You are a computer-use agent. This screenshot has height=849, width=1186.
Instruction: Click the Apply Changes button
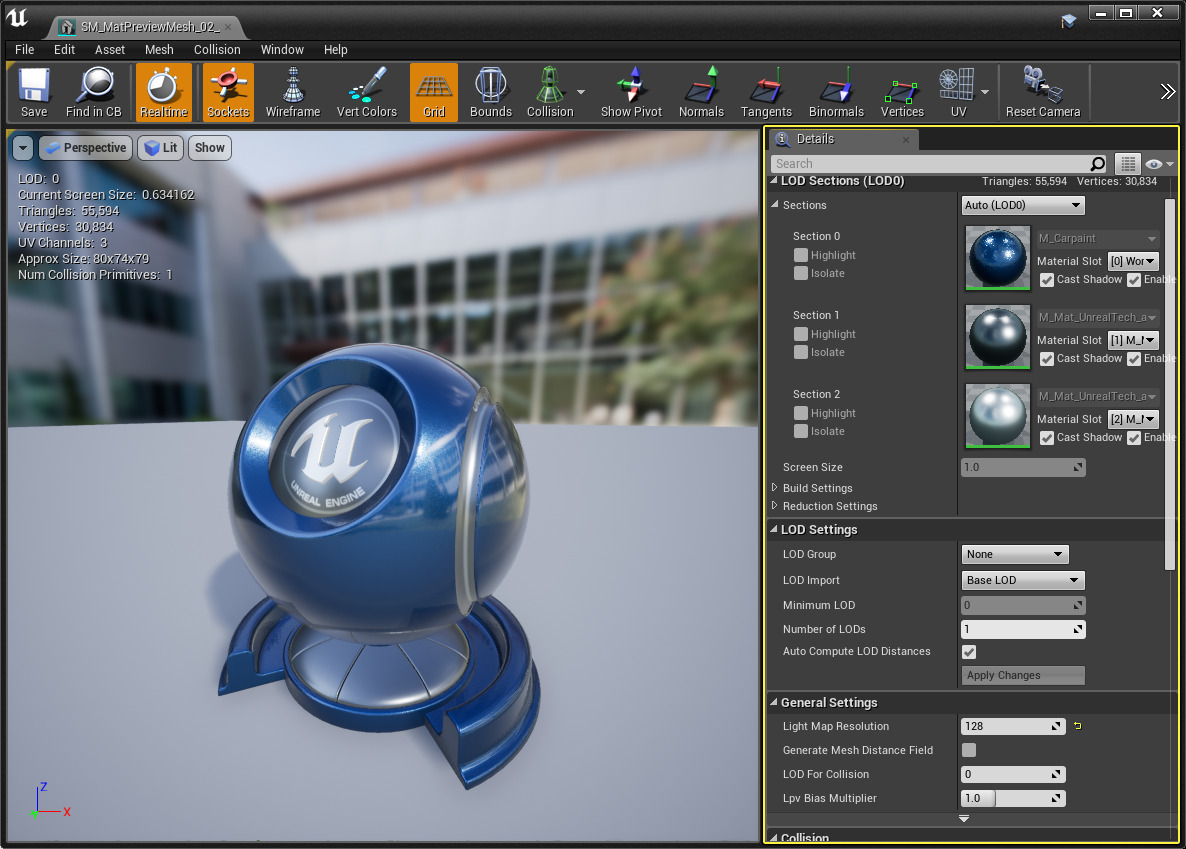point(1022,675)
